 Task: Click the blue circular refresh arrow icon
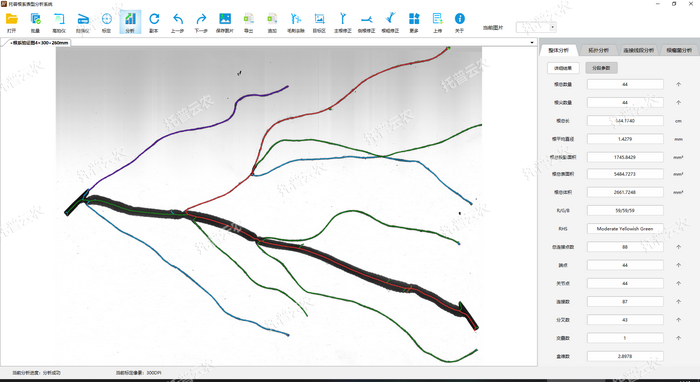click(154, 22)
